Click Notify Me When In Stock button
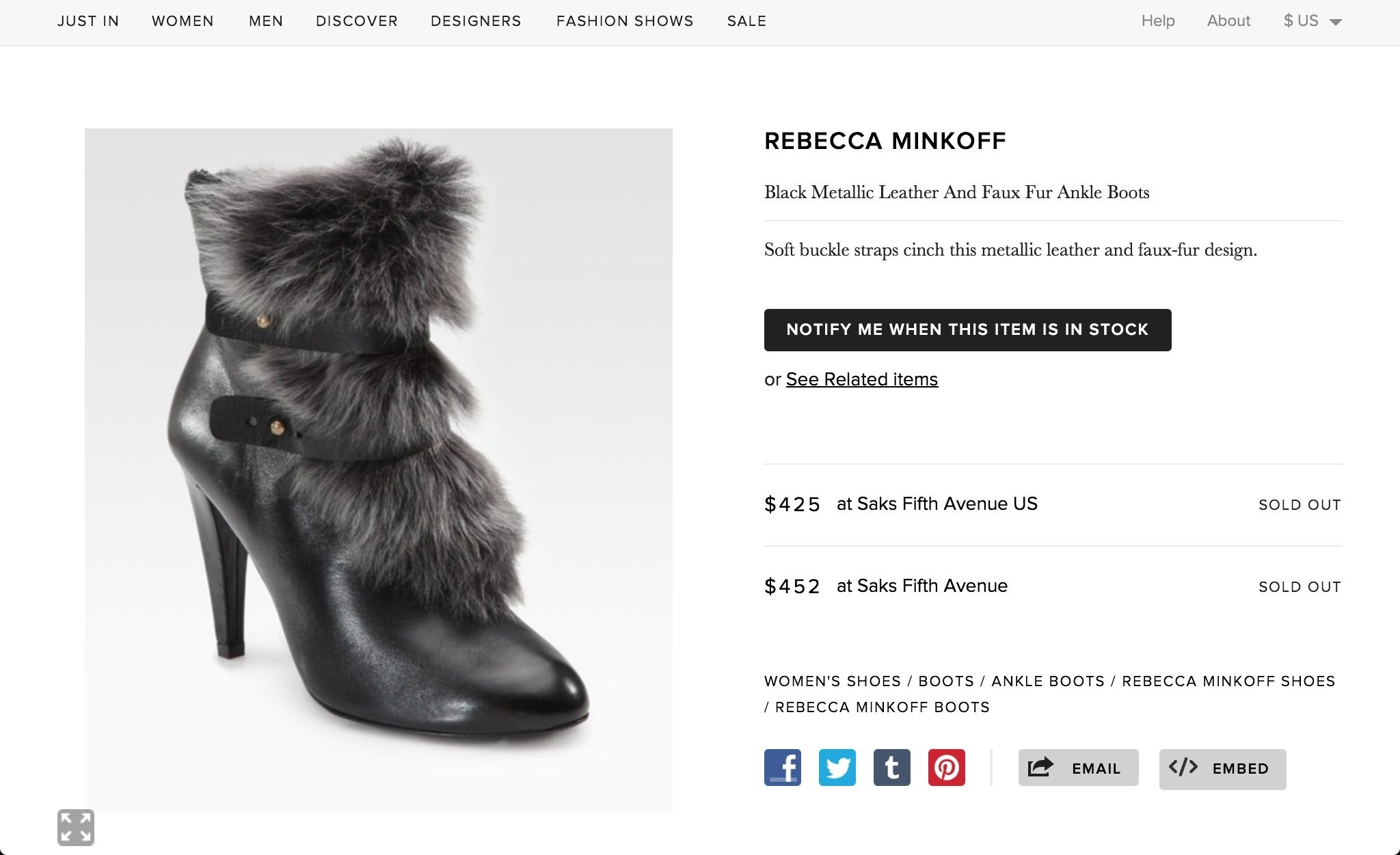1400x855 pixels. pos(967,330)
